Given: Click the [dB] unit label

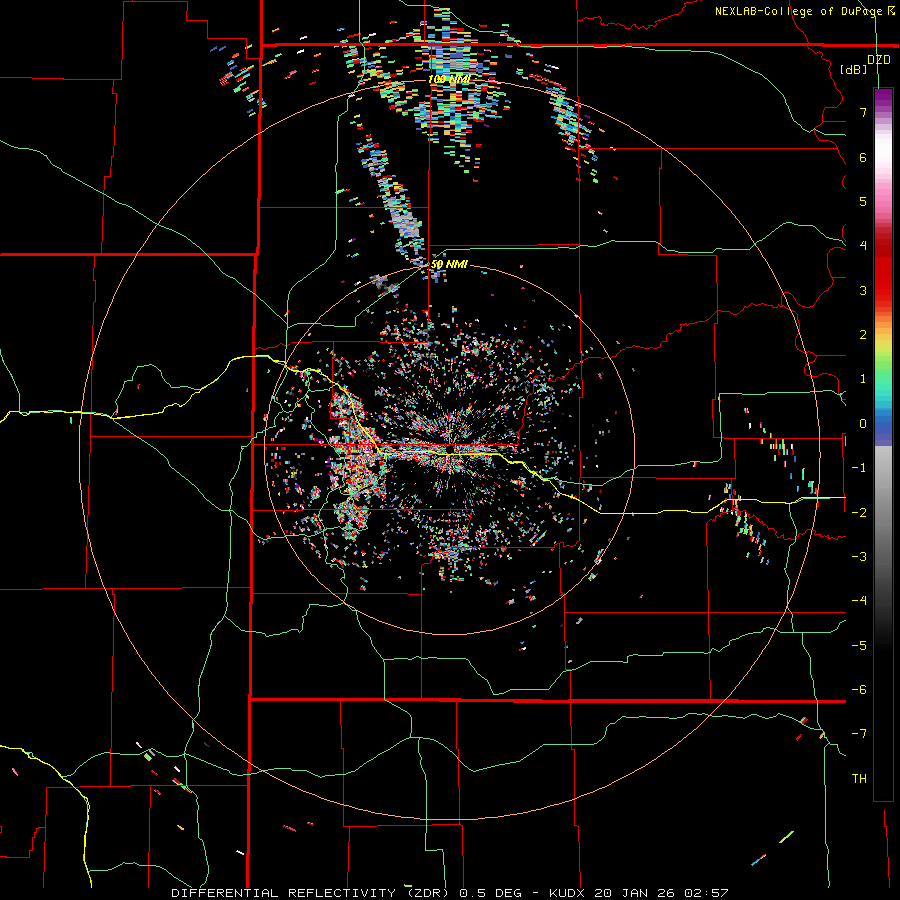Looking at the screenshot, I should click(x=854, y=69).
